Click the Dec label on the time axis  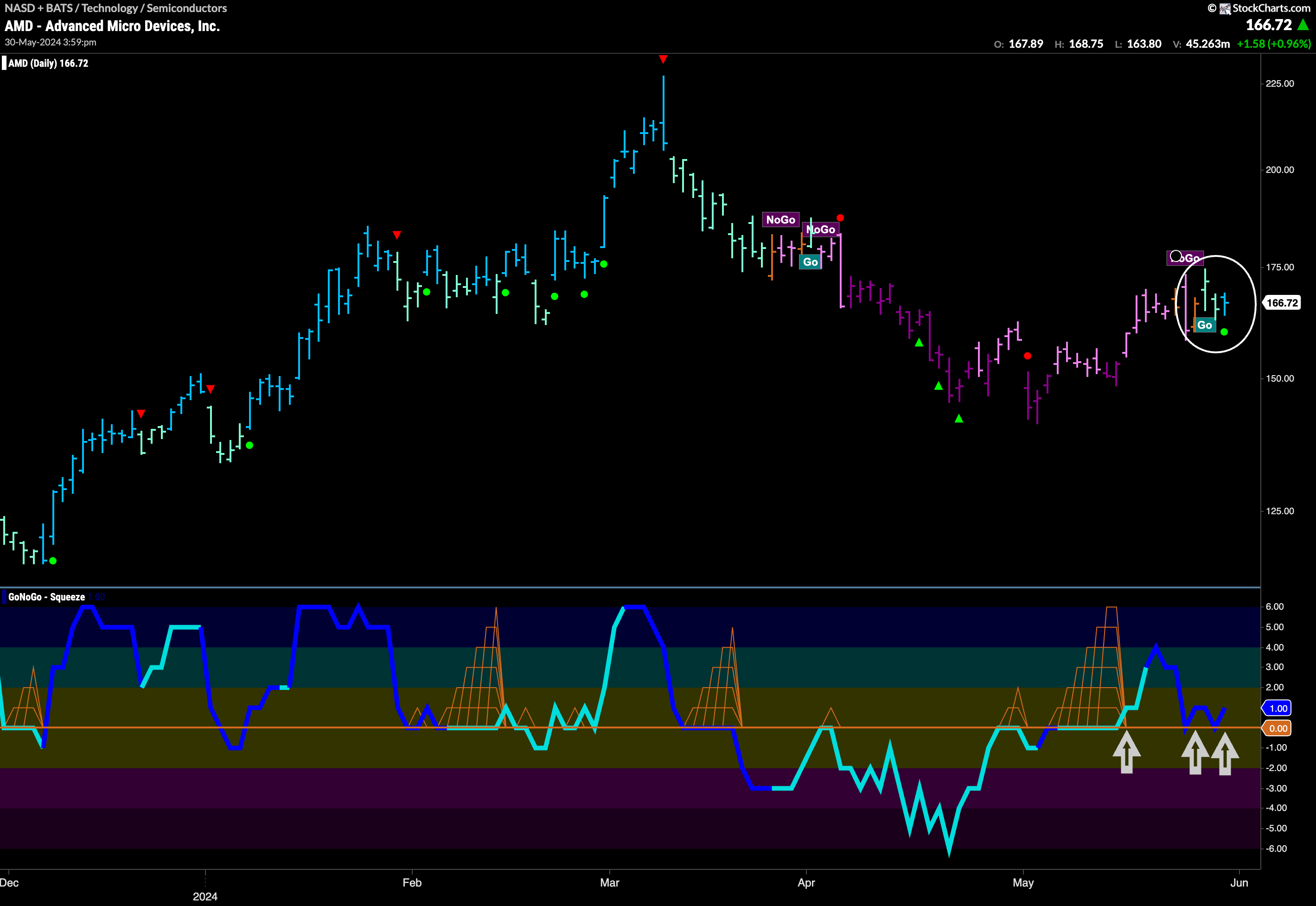(10, 883)
